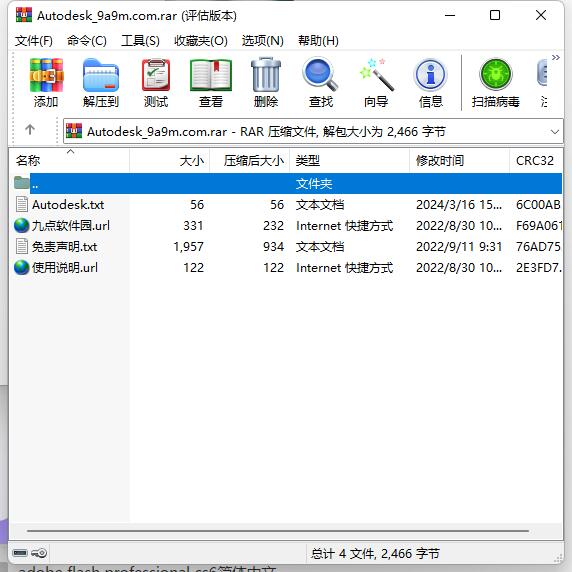This screenshot has height=572, width=572.
Task: Select the Autodesk.txt file
Action: 68,205
